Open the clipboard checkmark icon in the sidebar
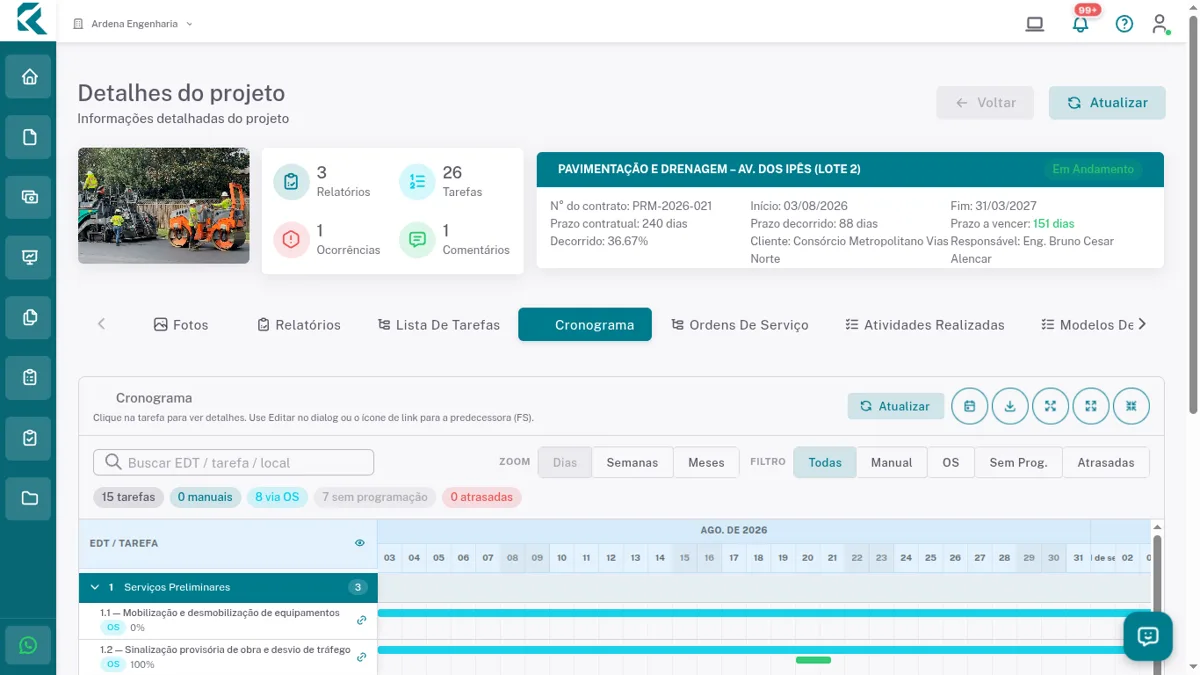The height and width of the screenshot is (675, 1200). (x=29, y=437)
